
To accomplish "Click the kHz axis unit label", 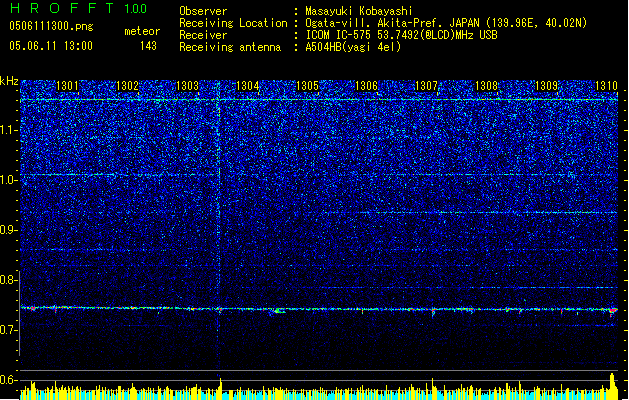I will pos(9,81).
